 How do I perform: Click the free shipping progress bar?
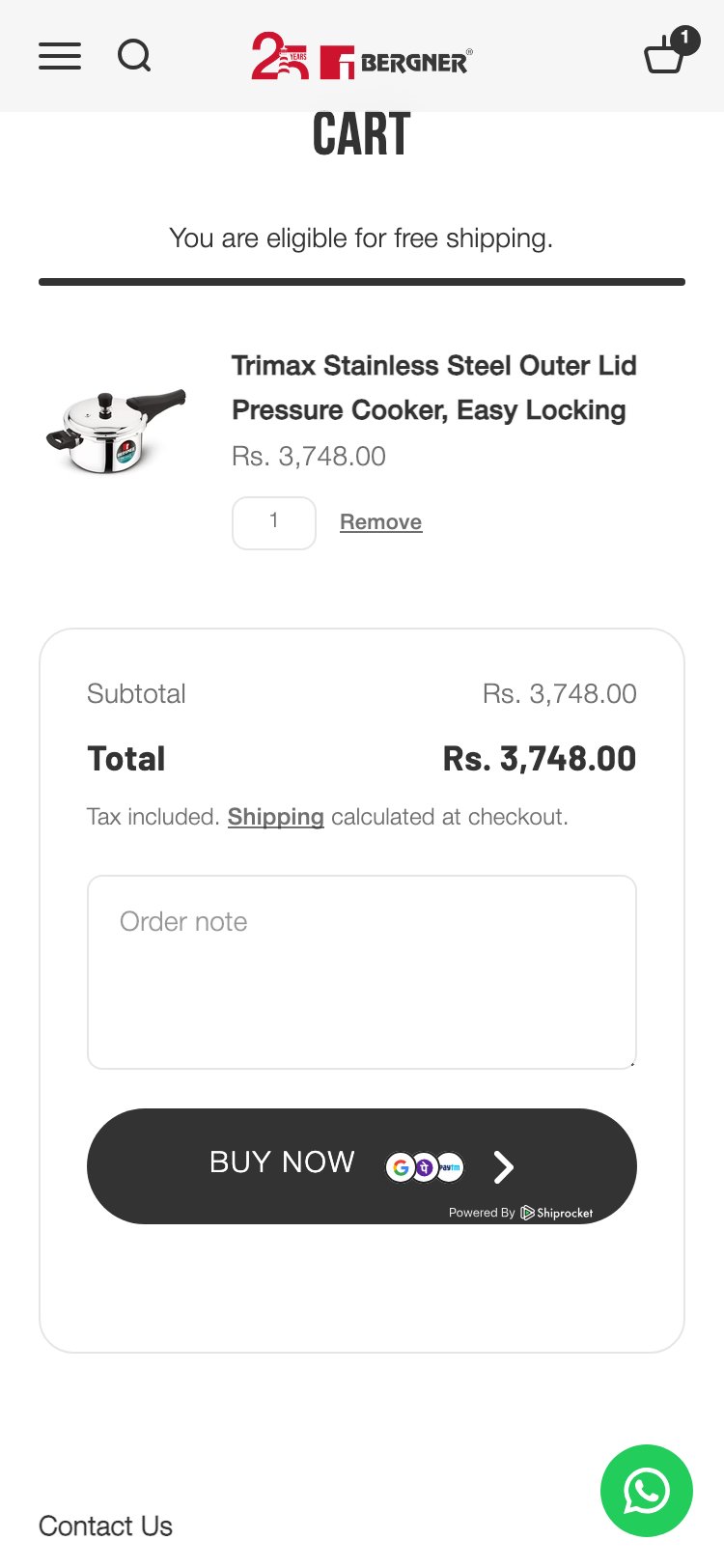pos(362,282)
